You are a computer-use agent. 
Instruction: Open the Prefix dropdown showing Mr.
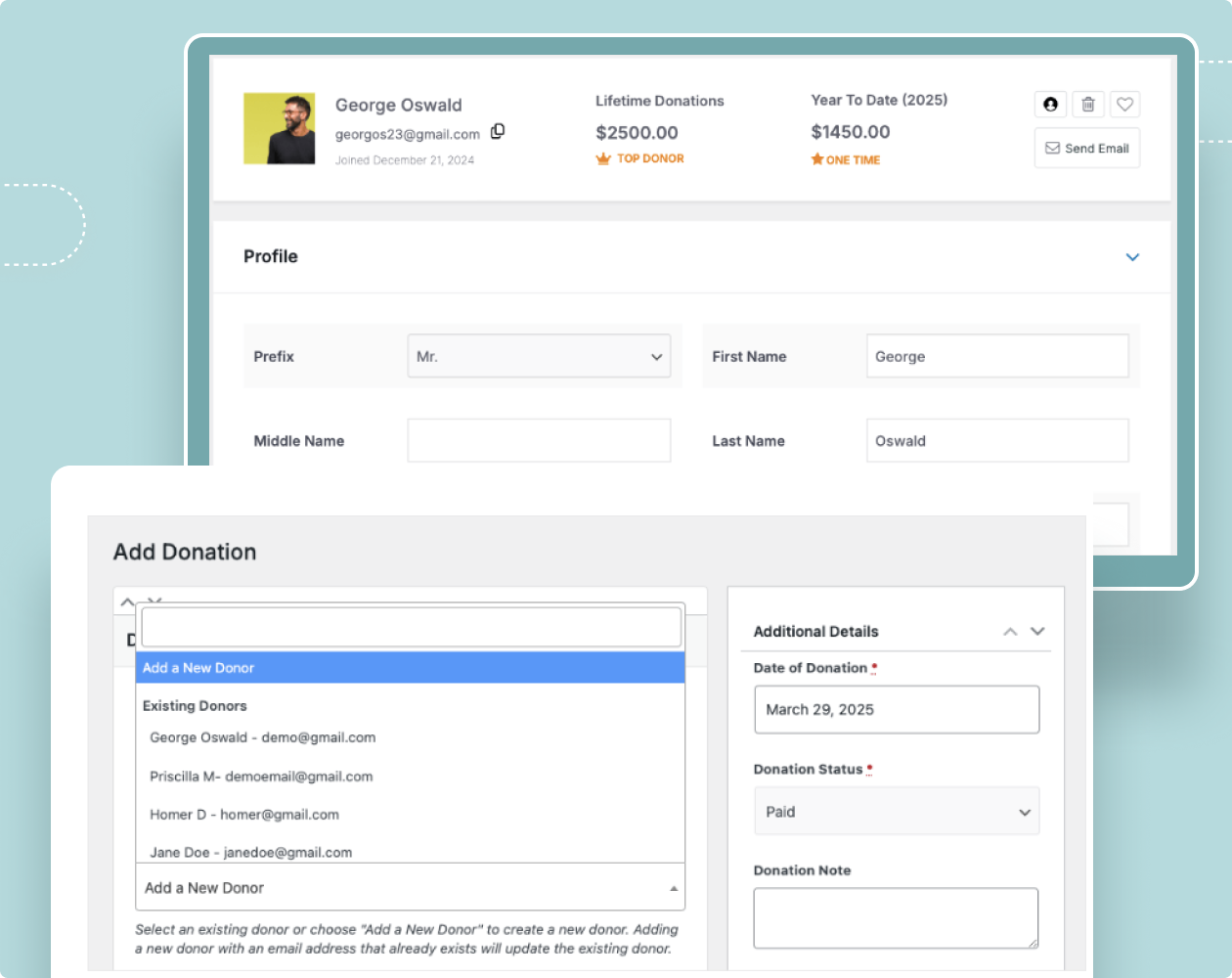pyautogui.click(x=539, y=355)
